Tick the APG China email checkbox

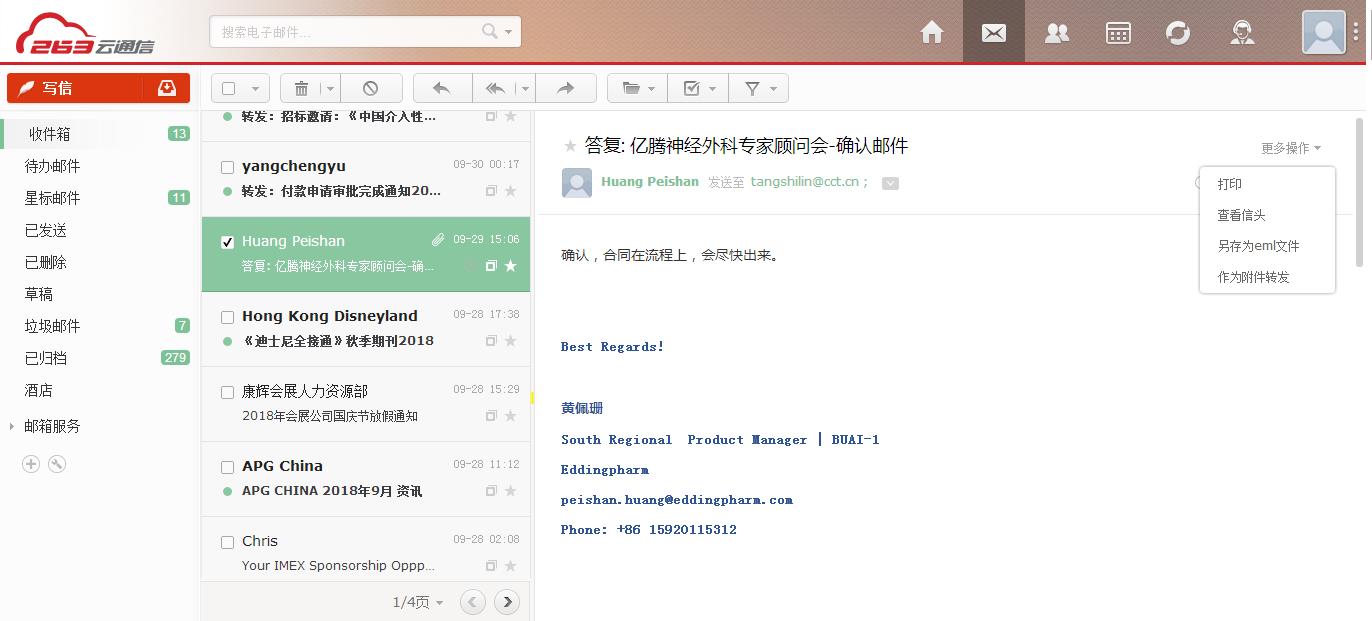coord(227,467)
